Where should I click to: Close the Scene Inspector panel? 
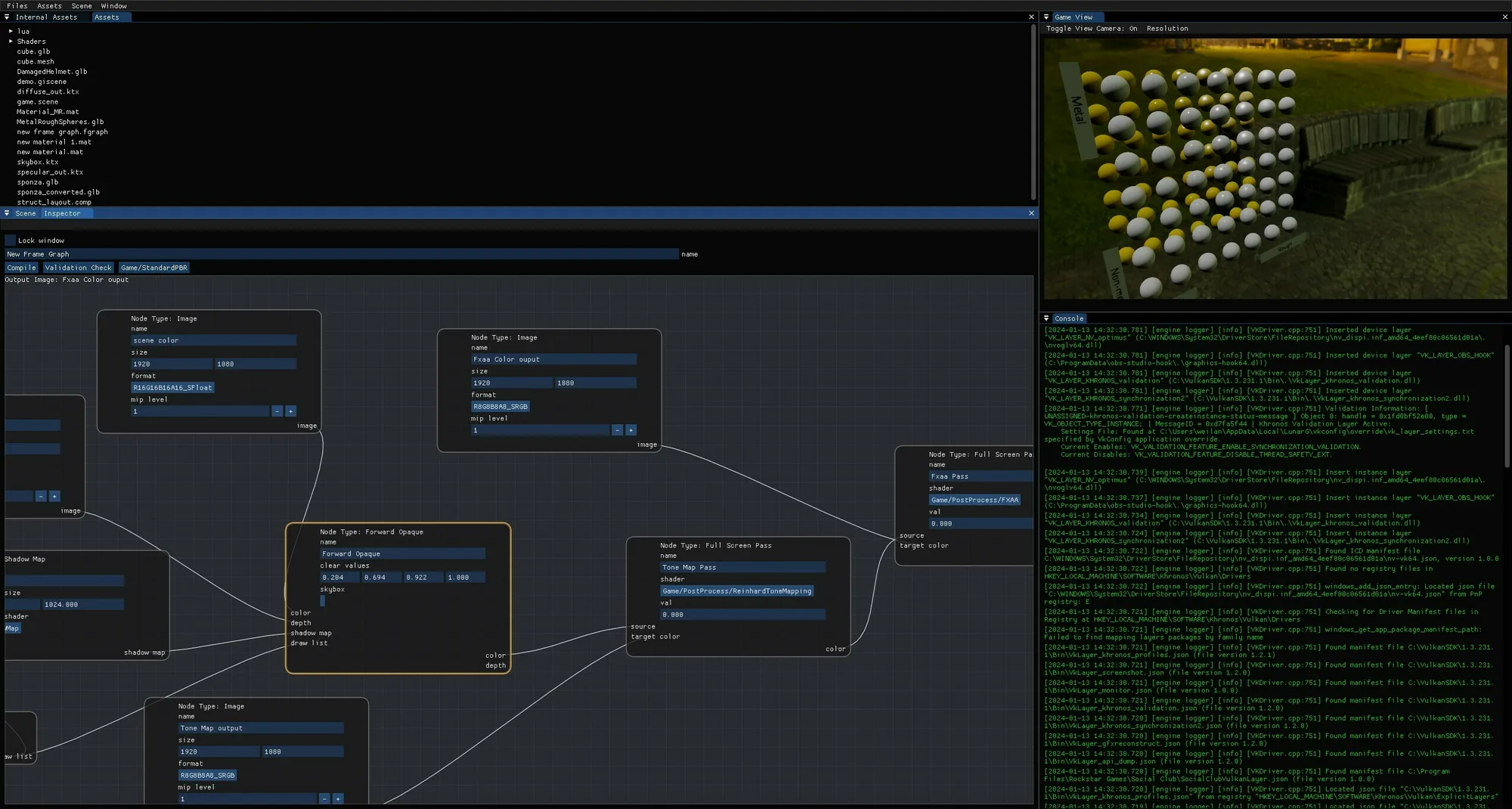(1031, 213)
